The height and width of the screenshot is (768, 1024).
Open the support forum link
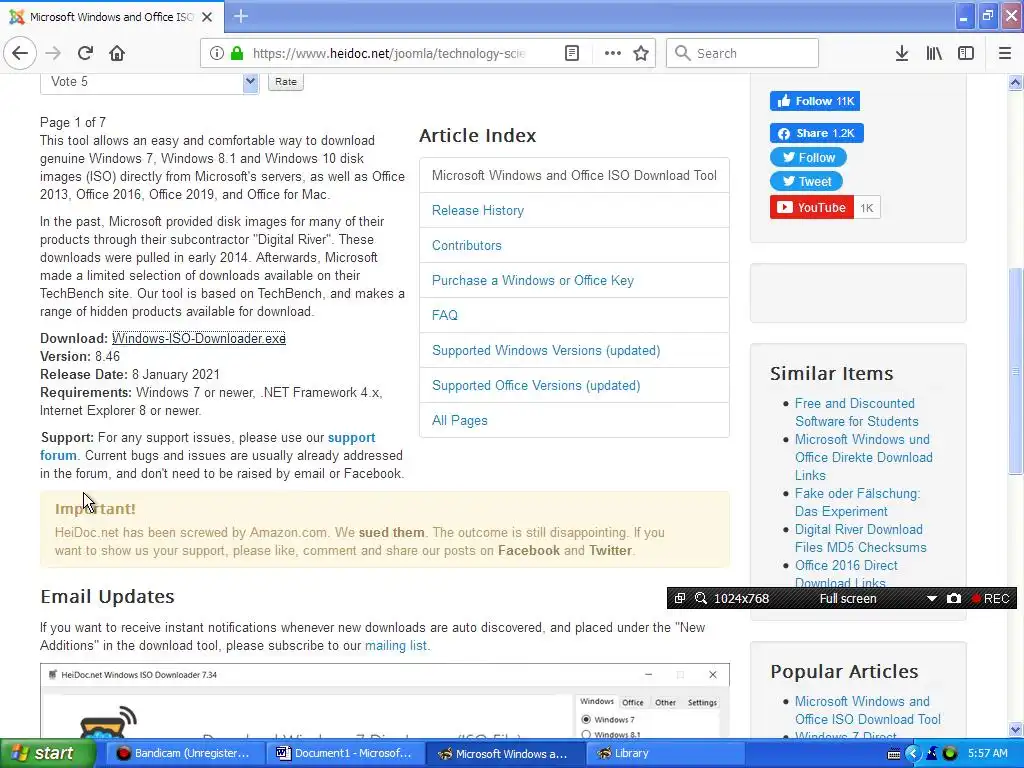(208, 447)
